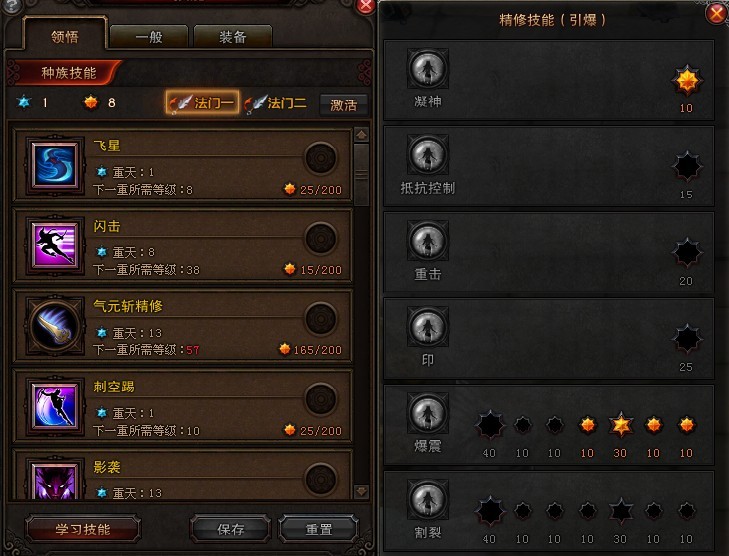Select the 抵抗控制 refinement icon
Image resolution: width=729 pixels, height=556 pixels.
pos(428,155)
